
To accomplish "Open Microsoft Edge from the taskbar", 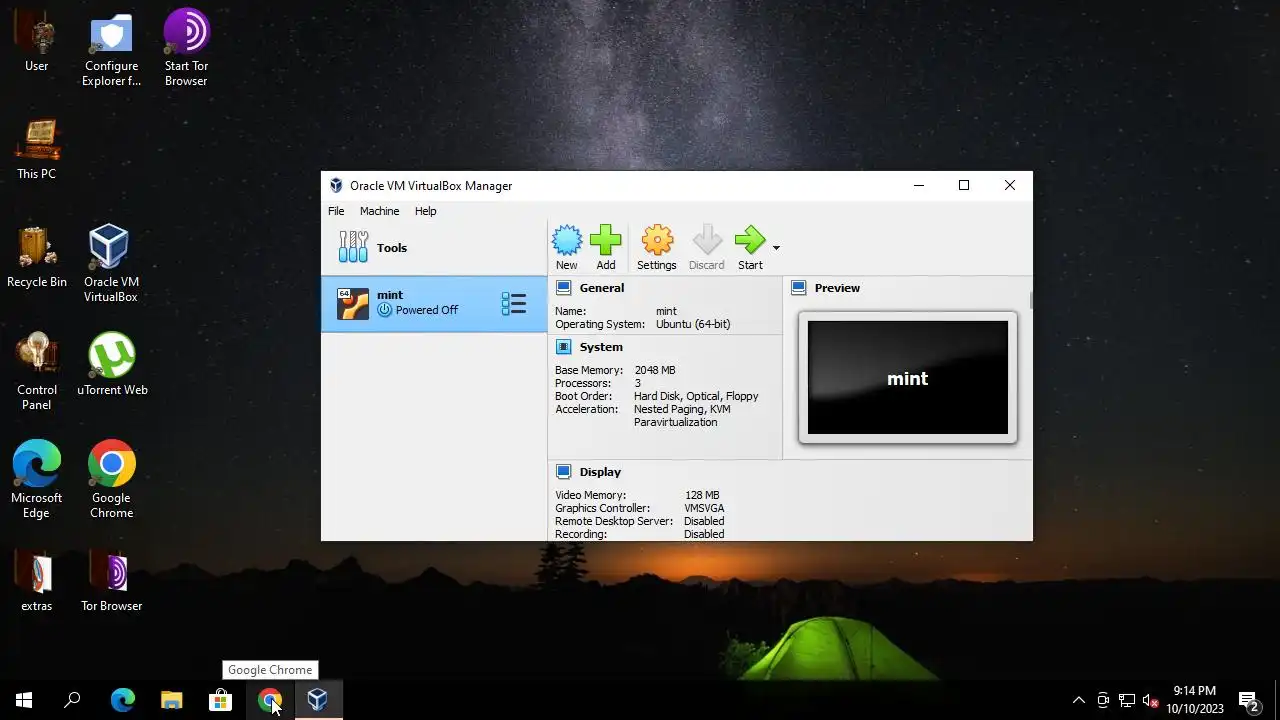I will (122, 700).
